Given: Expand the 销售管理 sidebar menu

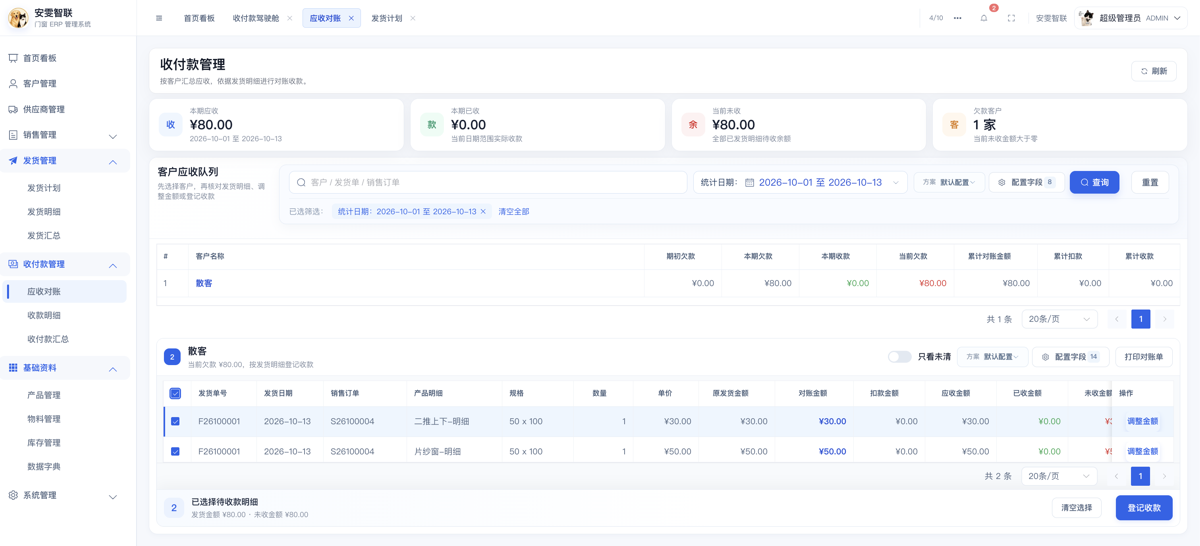Looking at the screenshot, I should [113, 136].
